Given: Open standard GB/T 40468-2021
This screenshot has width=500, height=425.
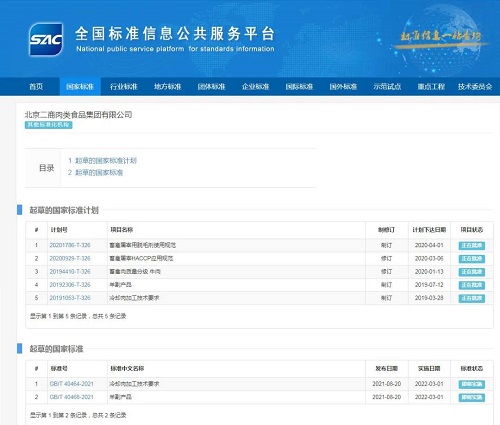Looking at the screenshot, I should pos(72,397).
